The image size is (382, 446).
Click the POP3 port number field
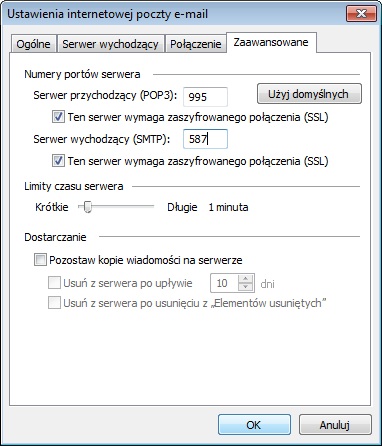[x=206, y=97]
